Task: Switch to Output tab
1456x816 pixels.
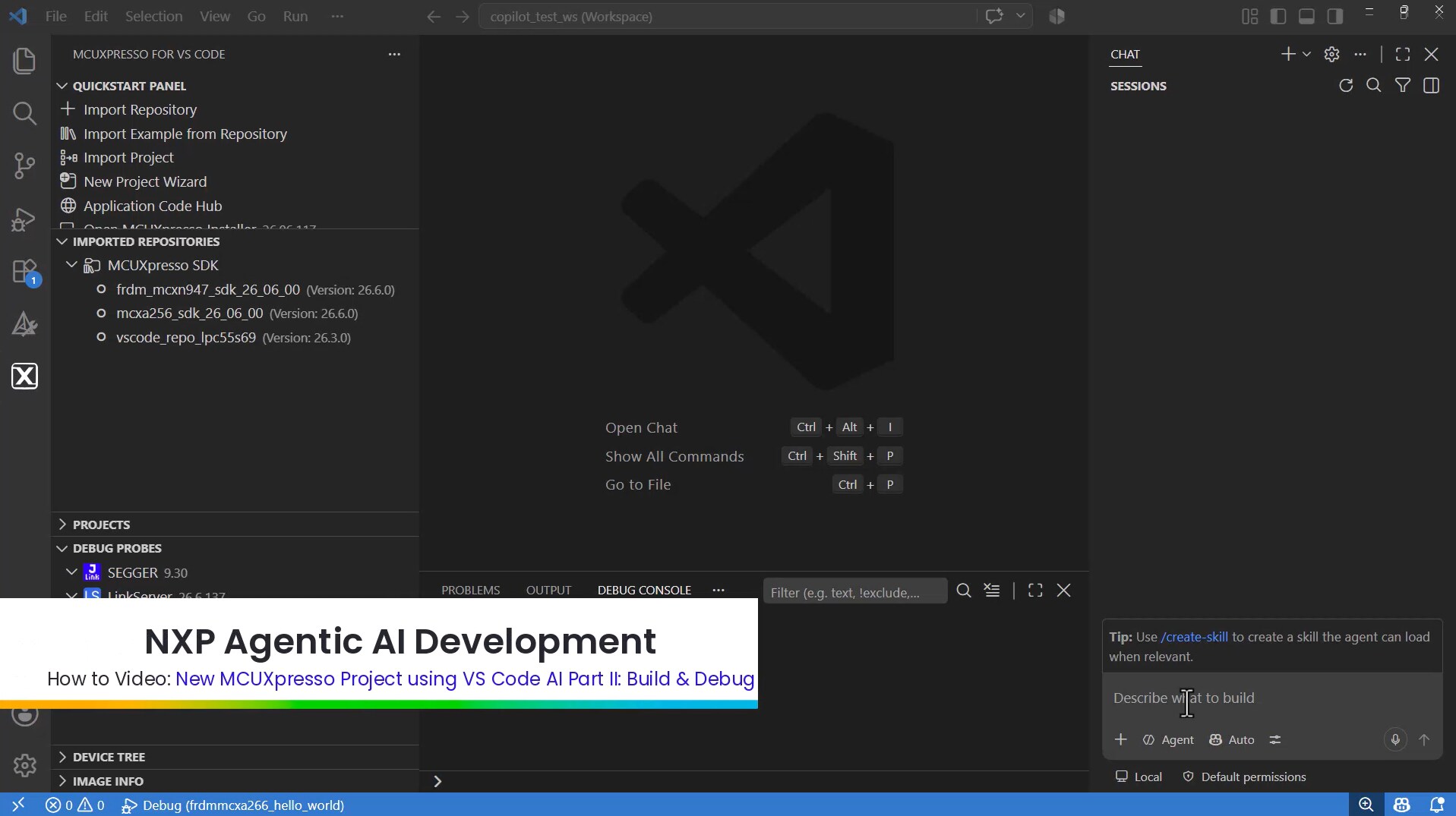Action: 548,590
